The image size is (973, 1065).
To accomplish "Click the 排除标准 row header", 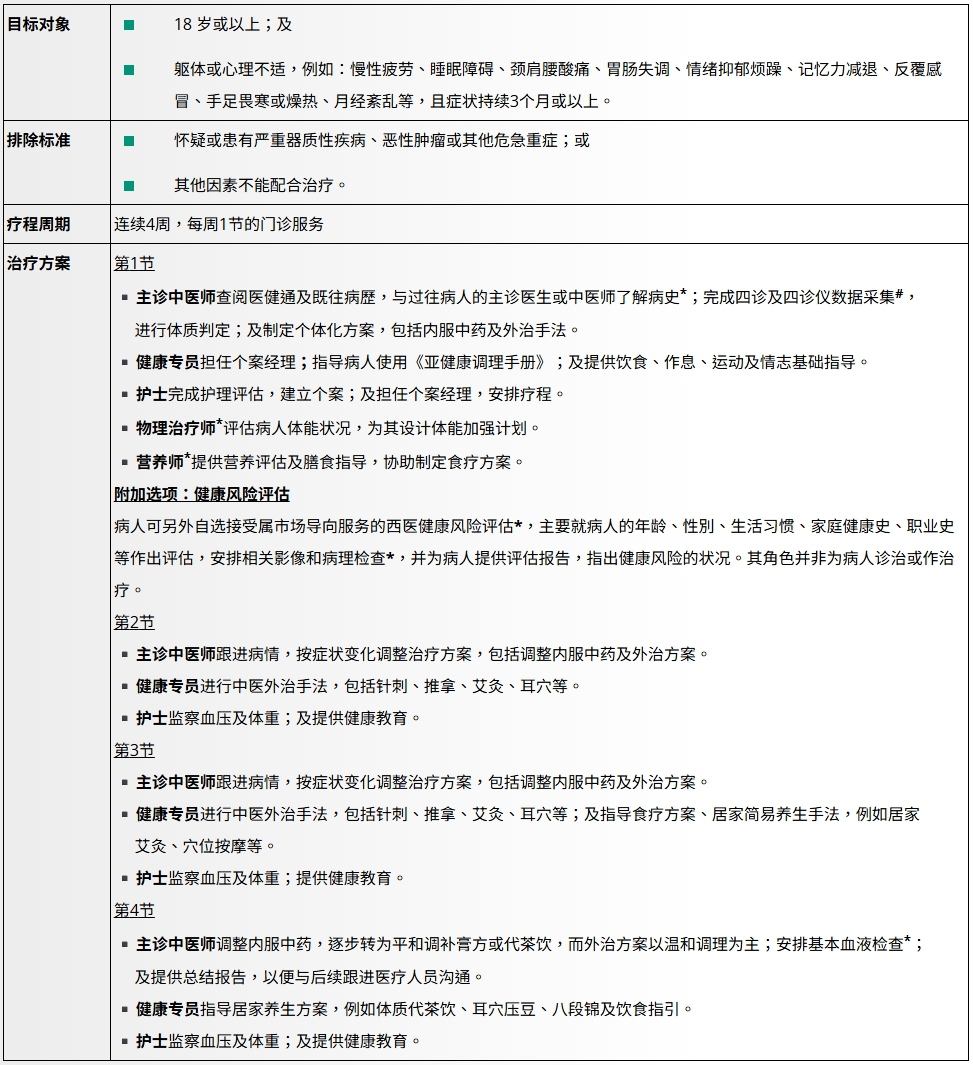I will (x=39, y=141).
